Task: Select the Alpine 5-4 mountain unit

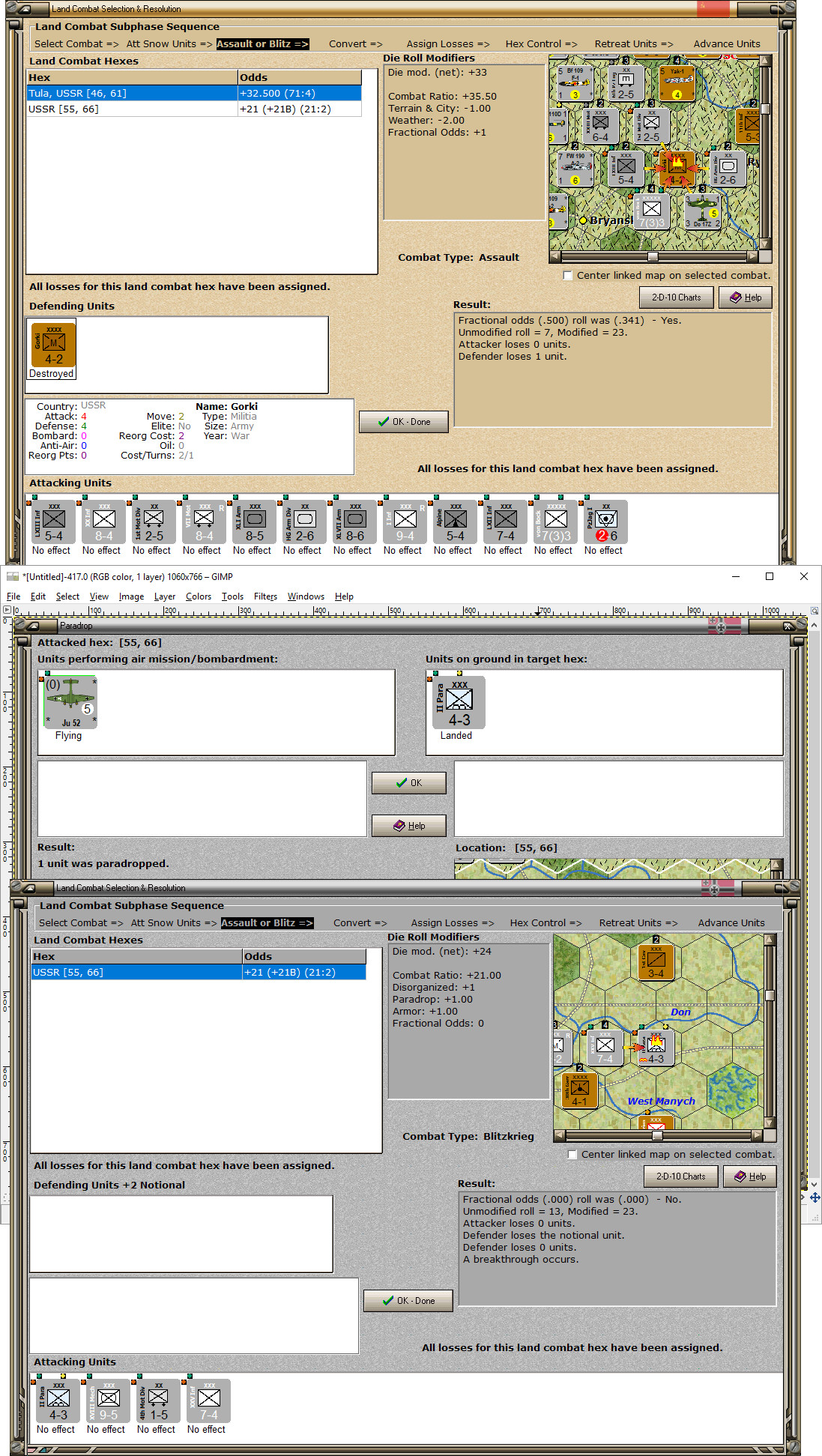Action: (x=456, y=522)
